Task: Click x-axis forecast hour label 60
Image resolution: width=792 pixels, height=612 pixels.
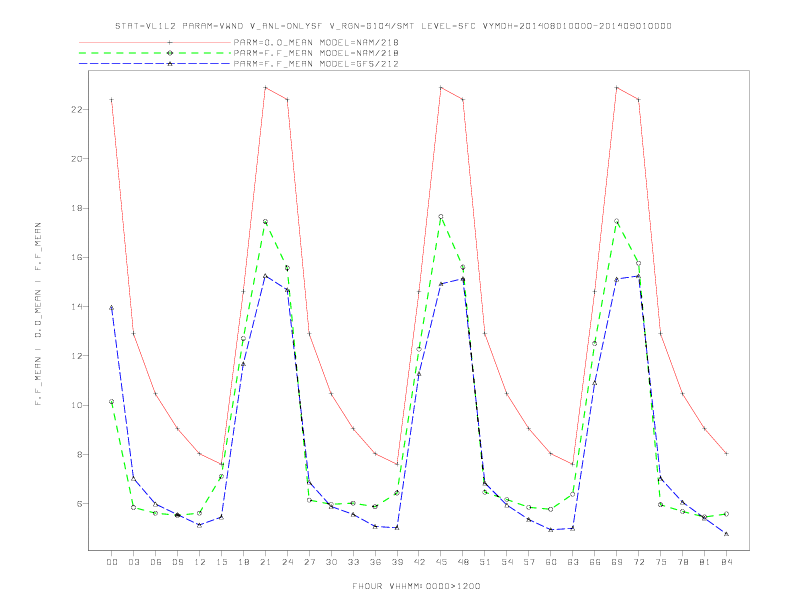Action: pos(551,562)
